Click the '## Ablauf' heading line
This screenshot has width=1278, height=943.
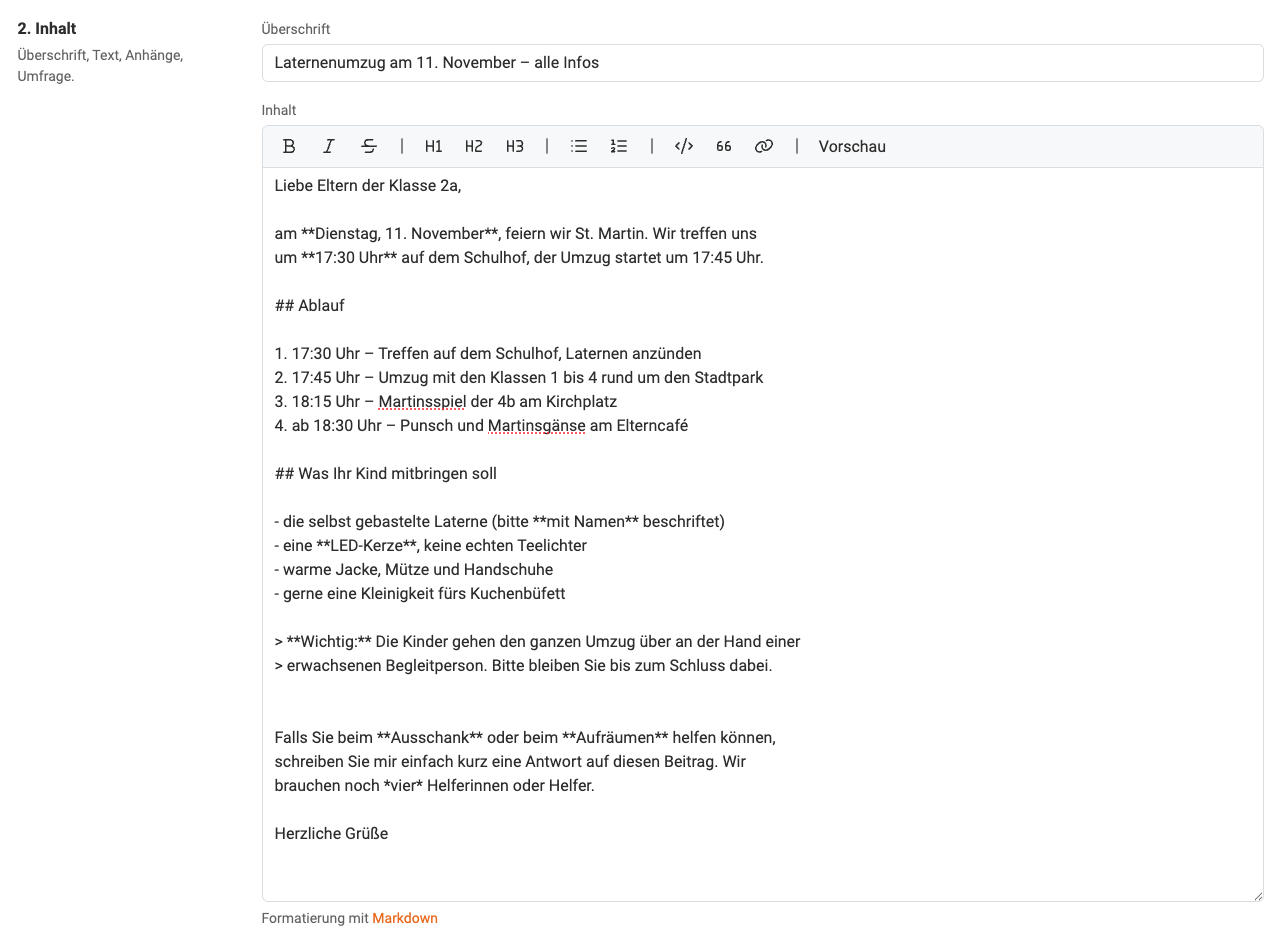coord(309,306)
